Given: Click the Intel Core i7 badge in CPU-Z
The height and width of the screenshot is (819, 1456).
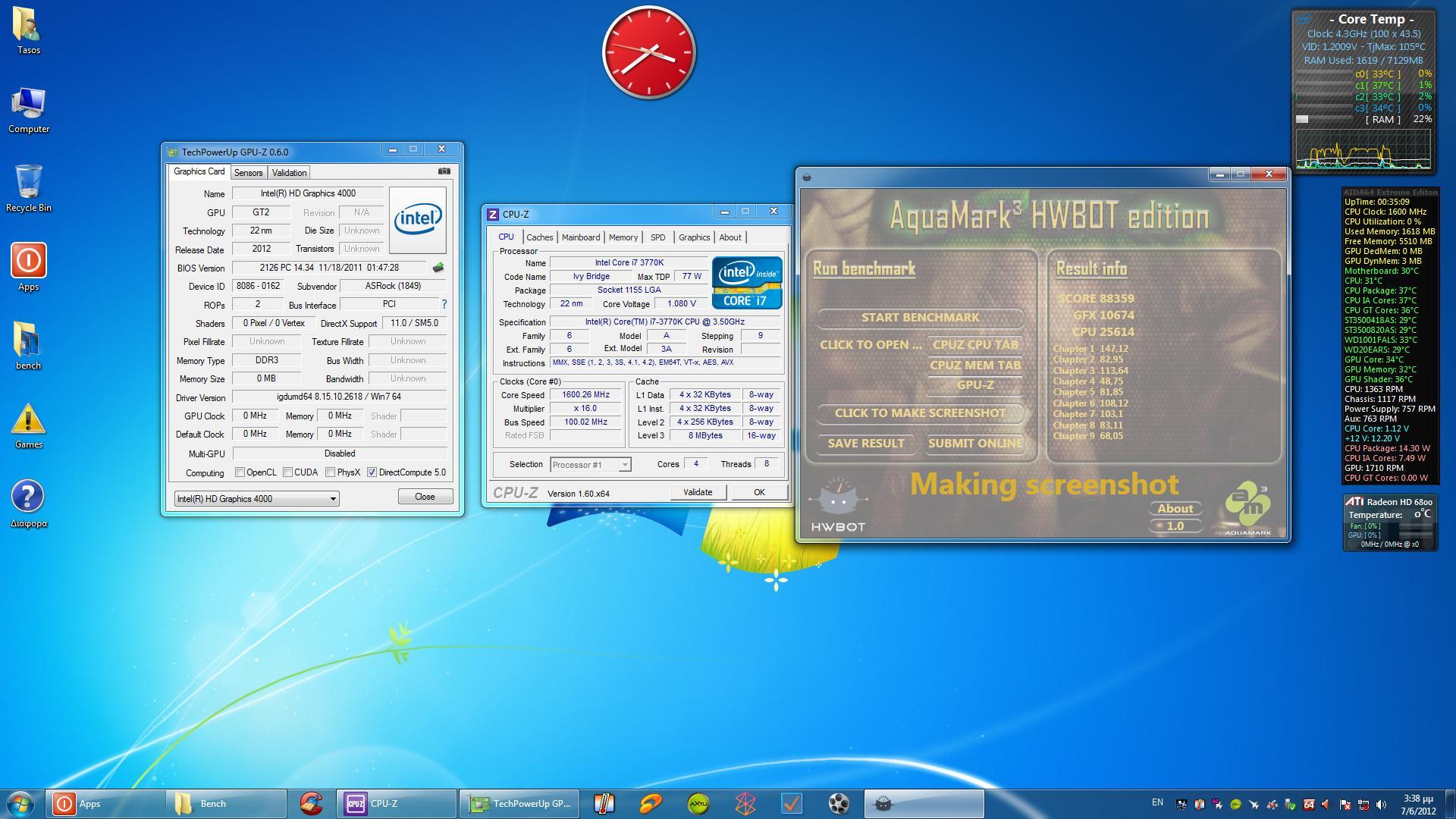Looking at the screenshot, I should pyautogui.click(x=747, y=283).
